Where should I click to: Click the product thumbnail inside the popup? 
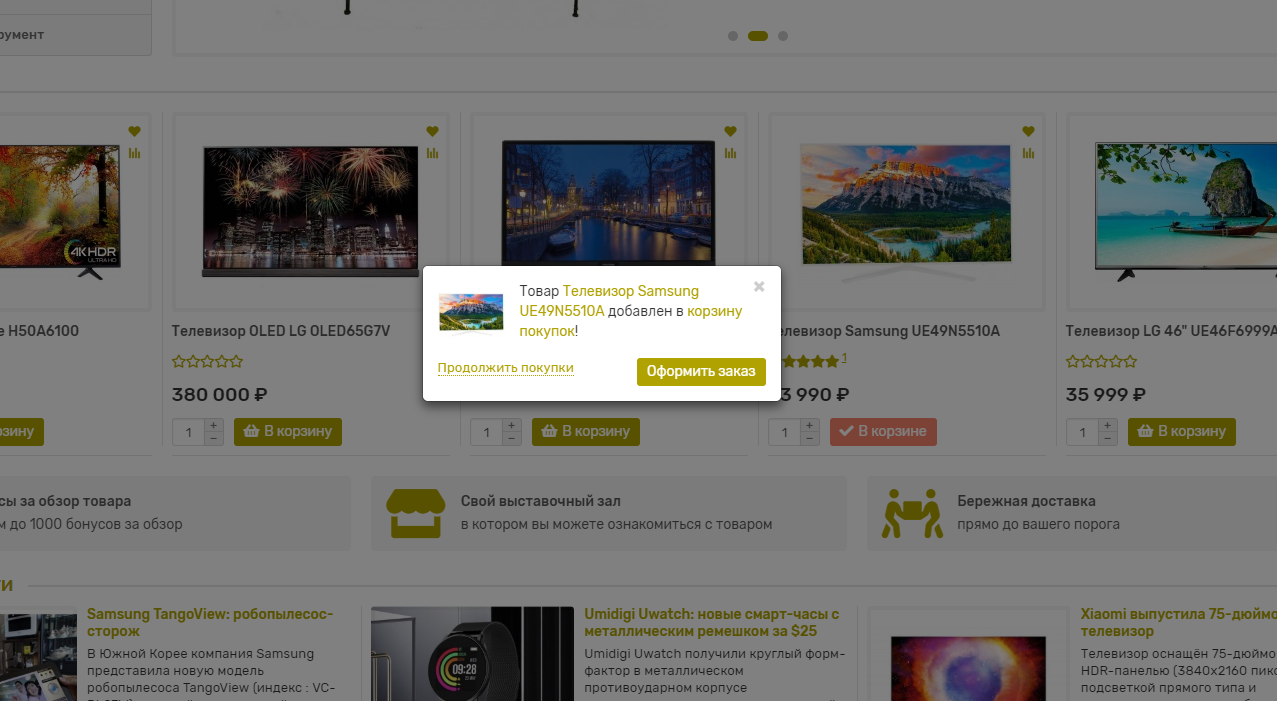471,312
